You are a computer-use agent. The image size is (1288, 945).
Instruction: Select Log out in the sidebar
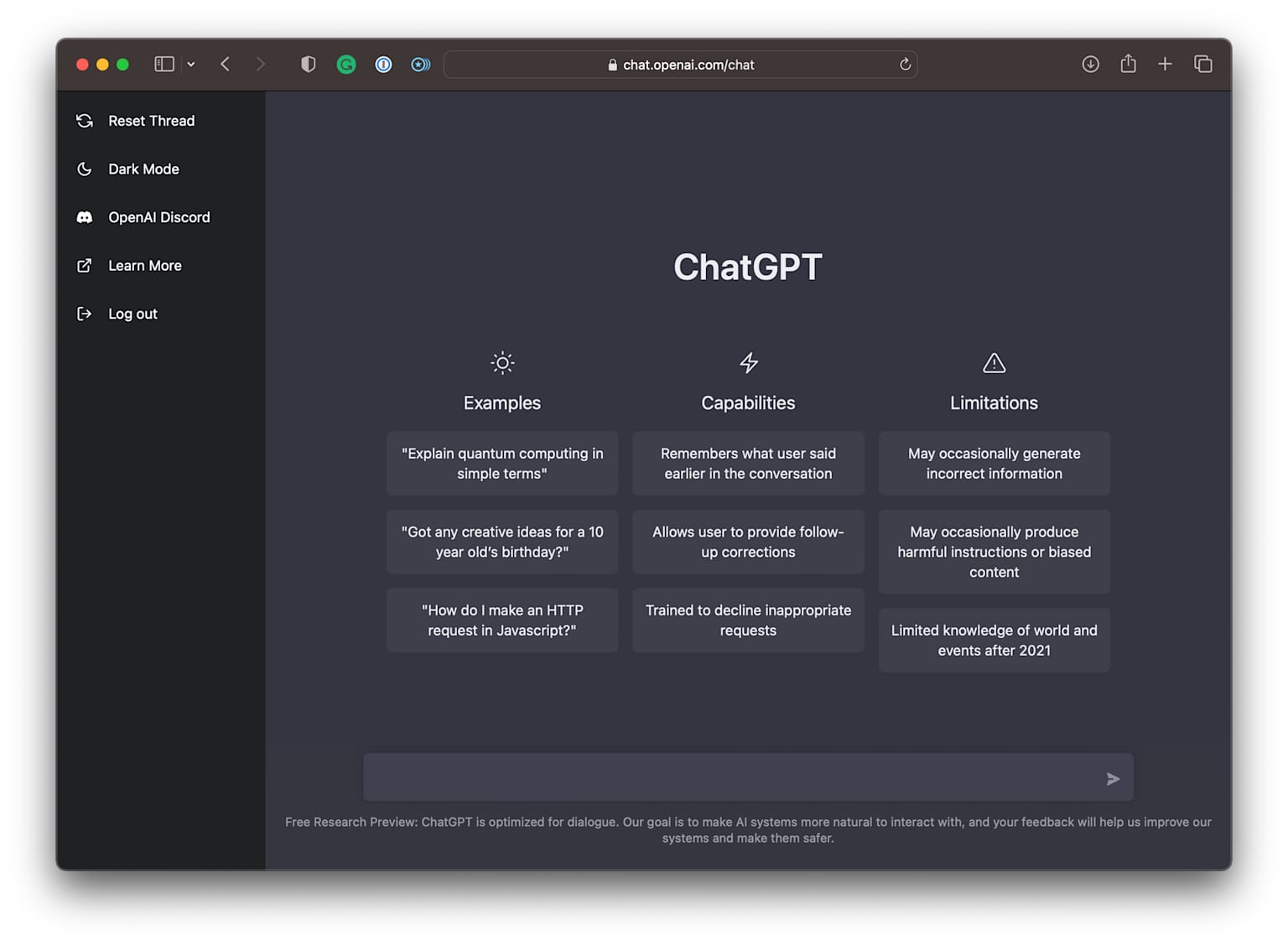click(160, 314)
